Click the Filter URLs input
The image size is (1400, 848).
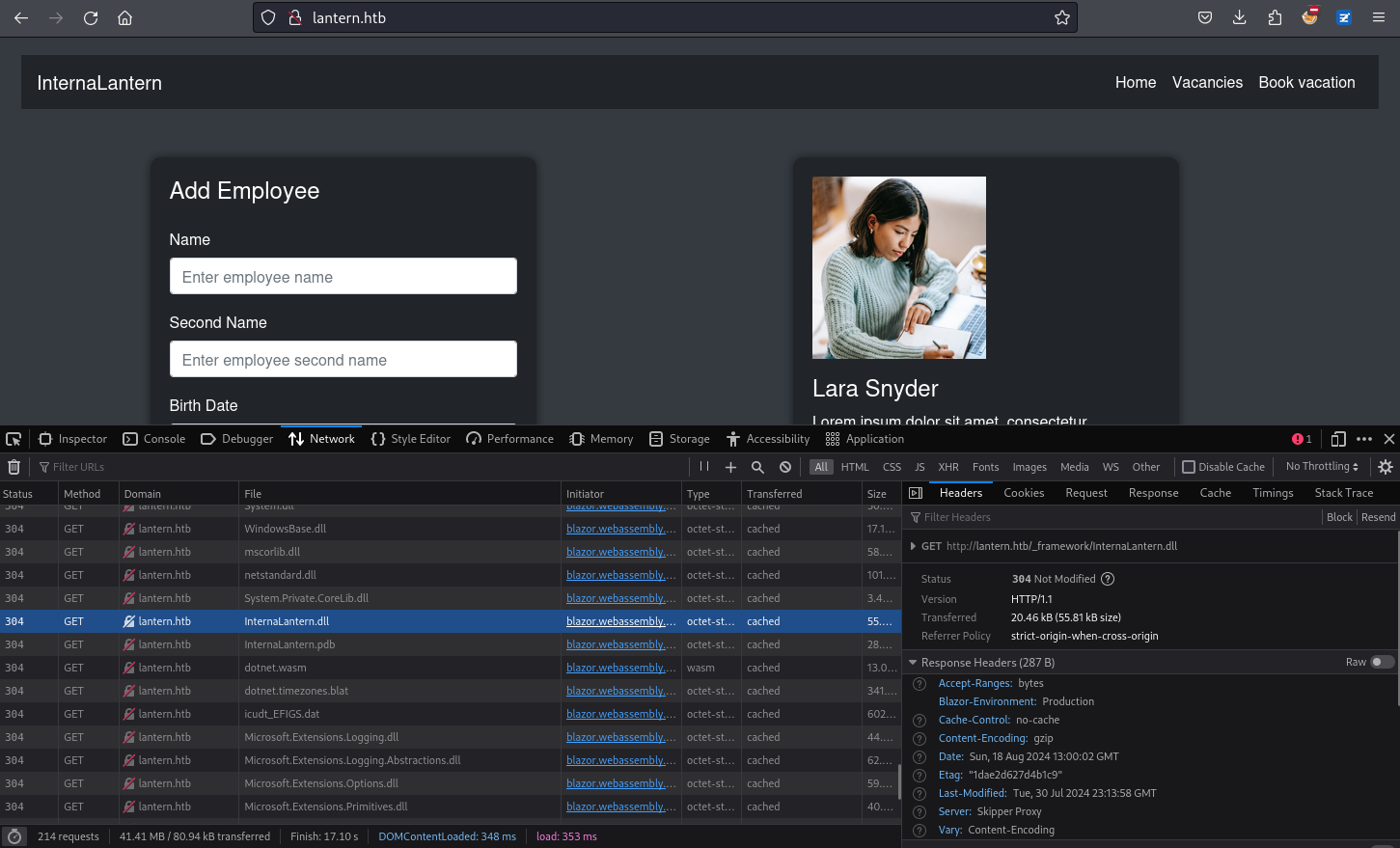click(362, 467)
